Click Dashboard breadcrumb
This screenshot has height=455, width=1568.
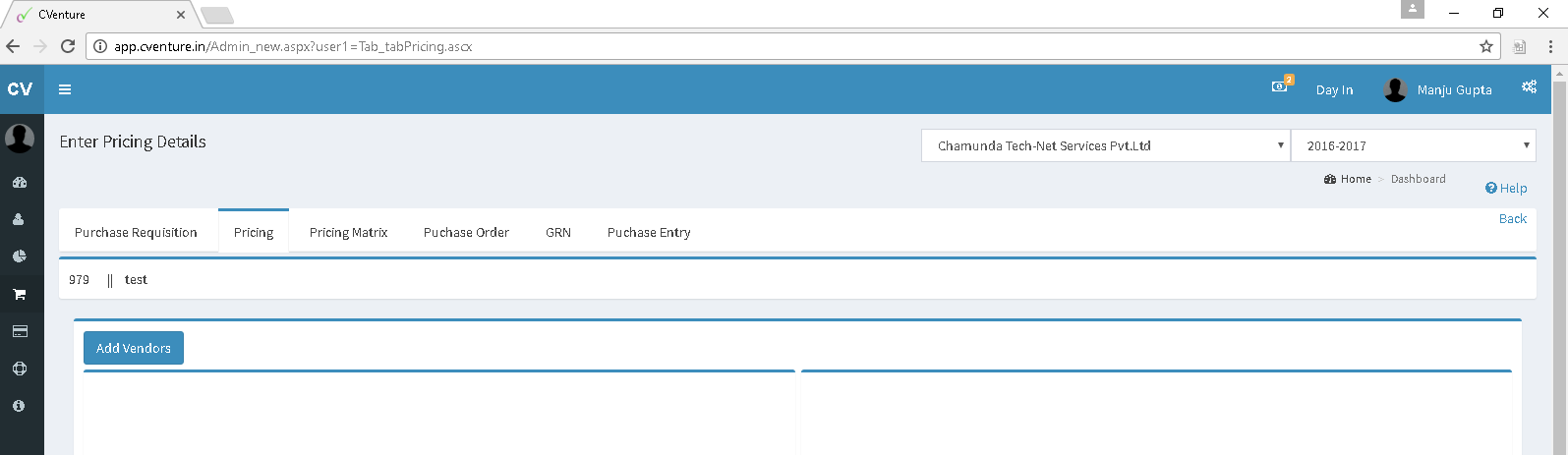tap(1418, 179)
